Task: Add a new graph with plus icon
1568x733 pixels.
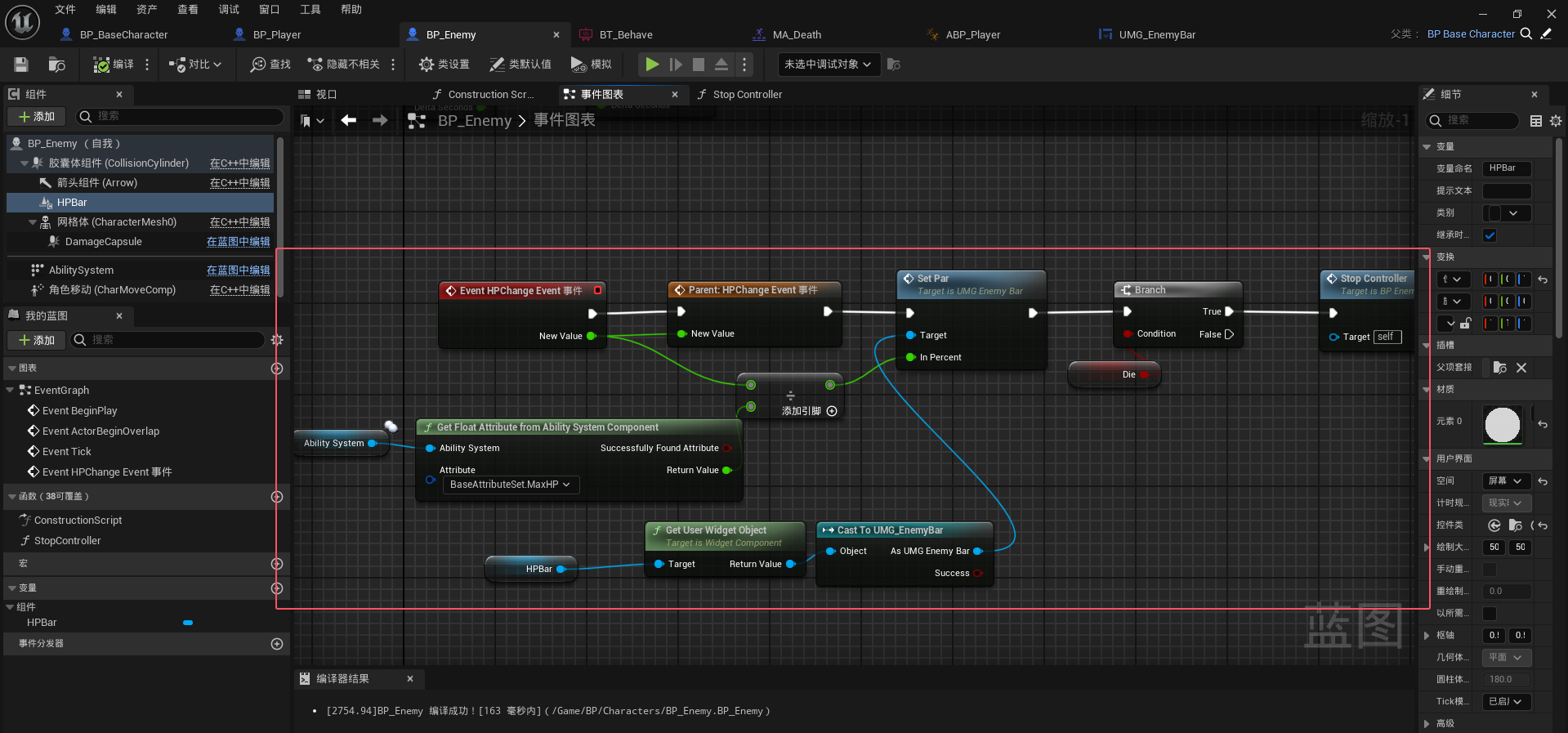Action: [277, 369]
